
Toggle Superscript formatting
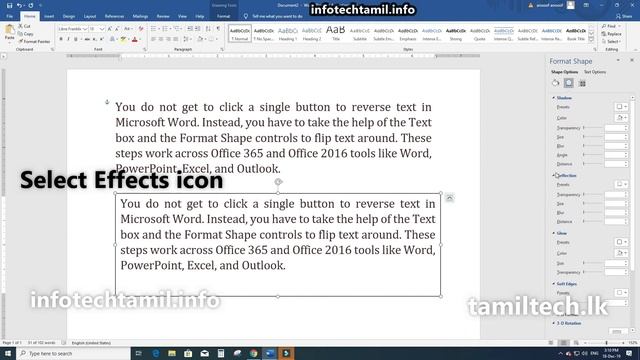click(x=101, y=39)
